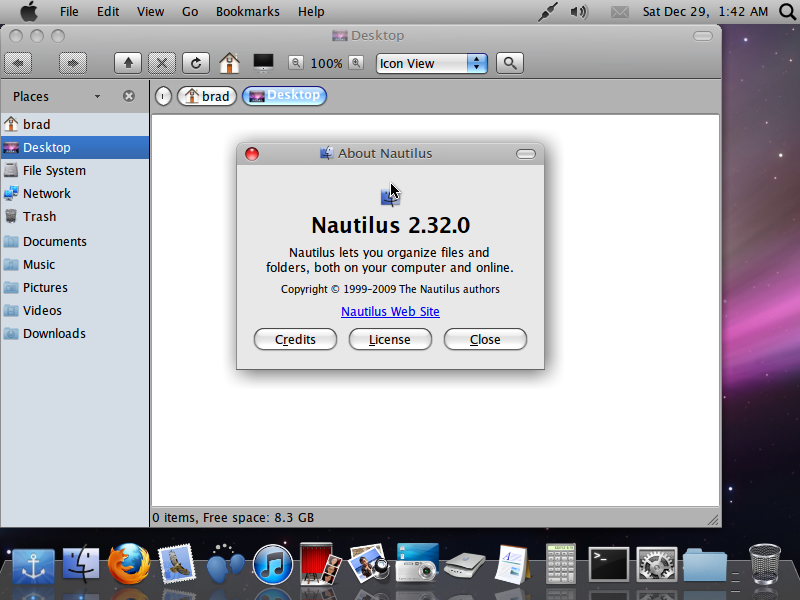Open the Places sidebar chooser dropdown
This screenshot has width=800, height=600.
(97, 96)
